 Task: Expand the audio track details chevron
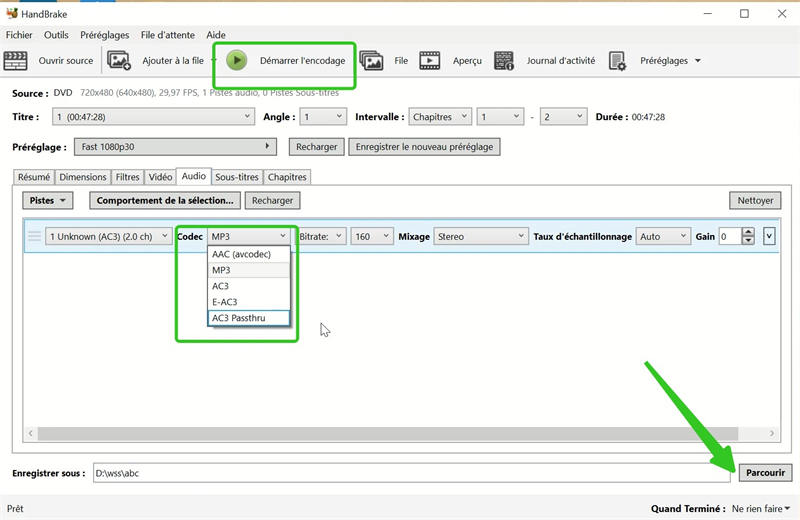(x=769, y=236)
